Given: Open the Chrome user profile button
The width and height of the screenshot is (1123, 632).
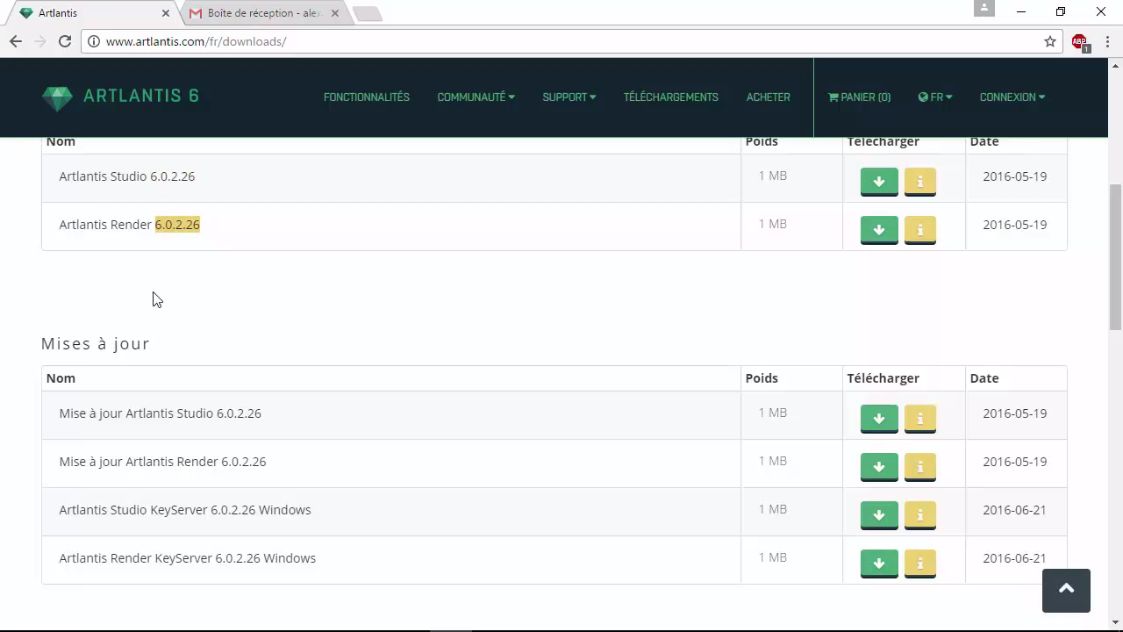Looking at the screenshot, I should point(984,9).
